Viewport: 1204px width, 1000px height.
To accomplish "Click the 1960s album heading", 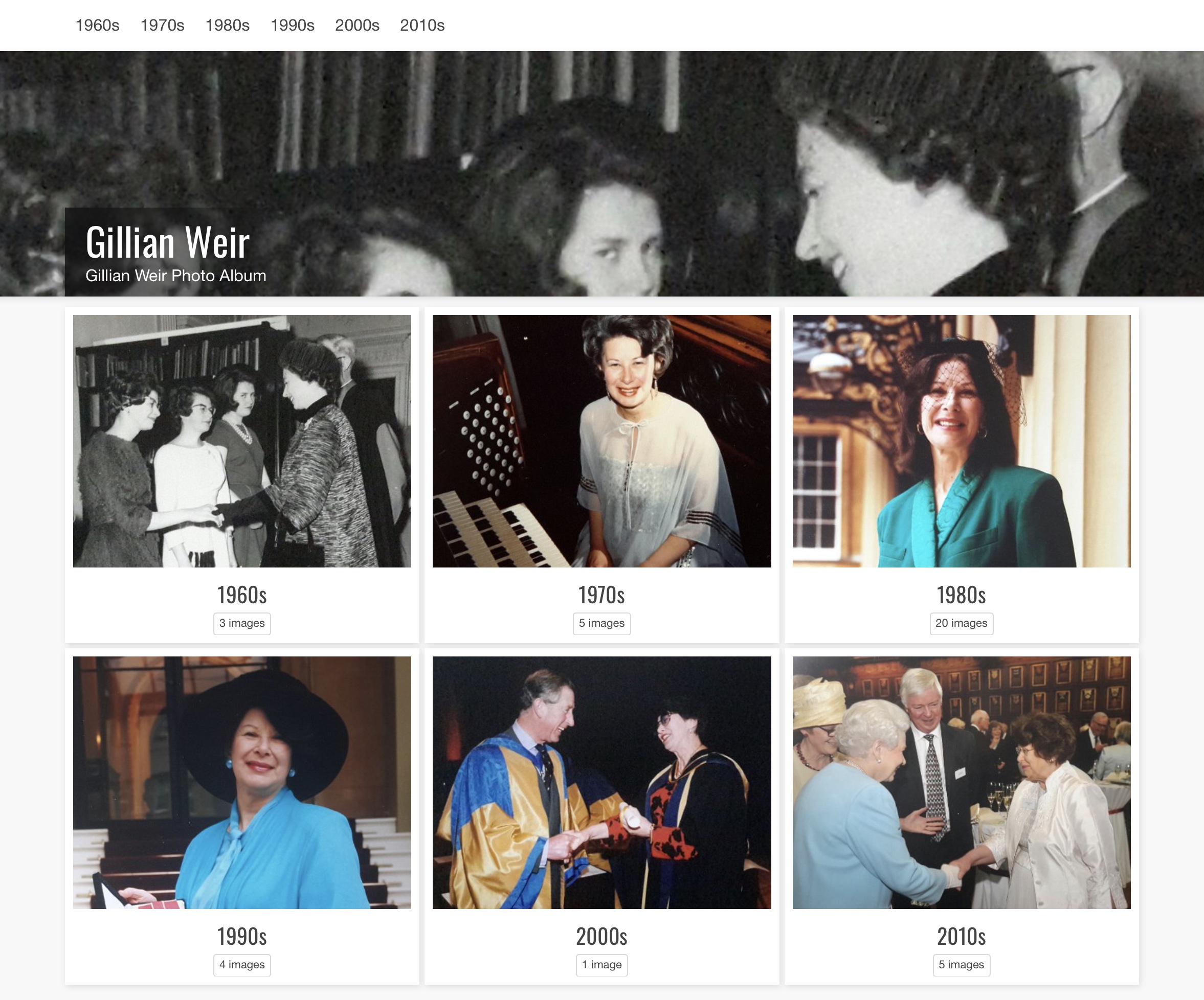I will pyautogui.click(x=242, y=596).
